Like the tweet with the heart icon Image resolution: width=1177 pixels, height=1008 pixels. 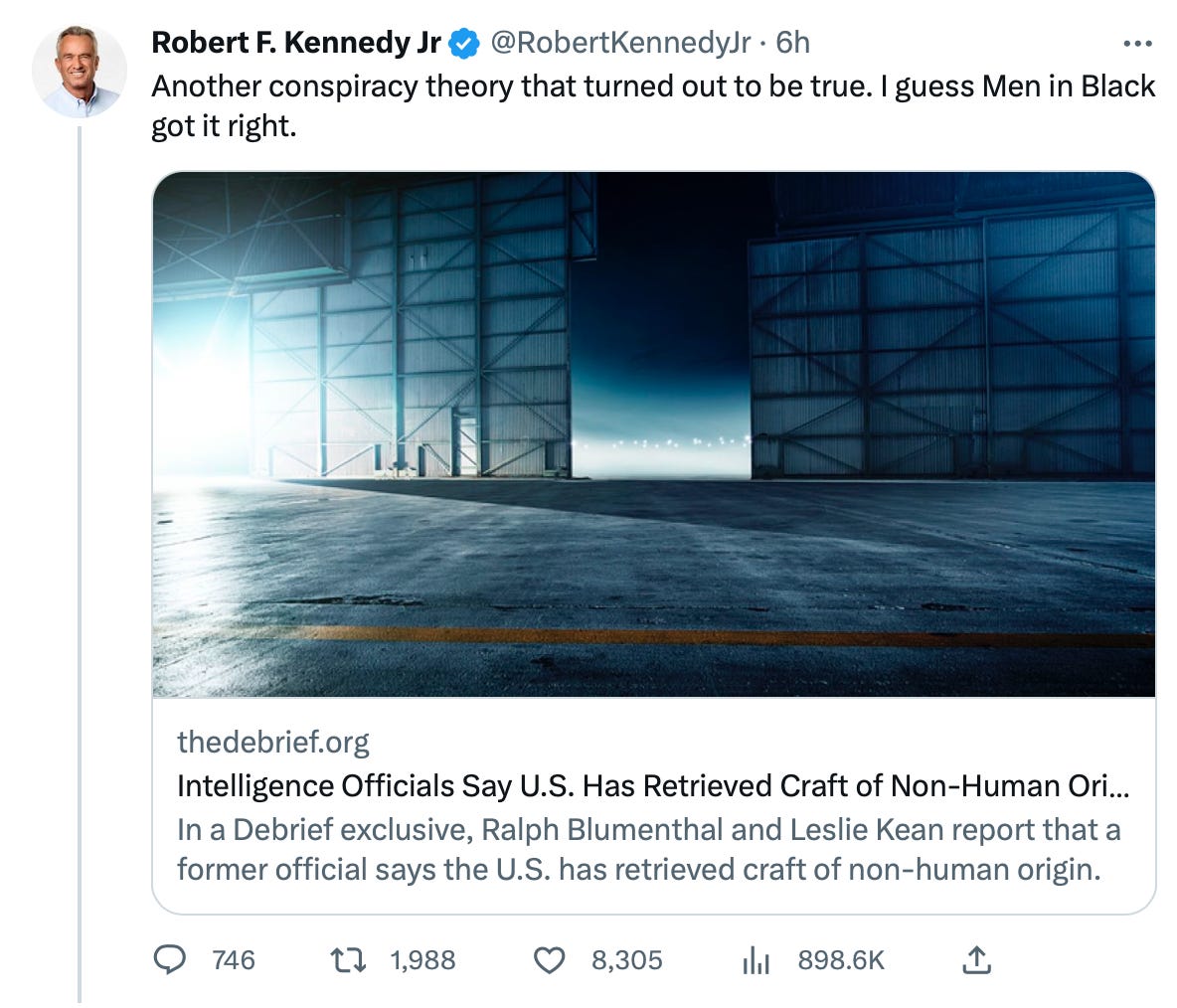tap(550, 959)
